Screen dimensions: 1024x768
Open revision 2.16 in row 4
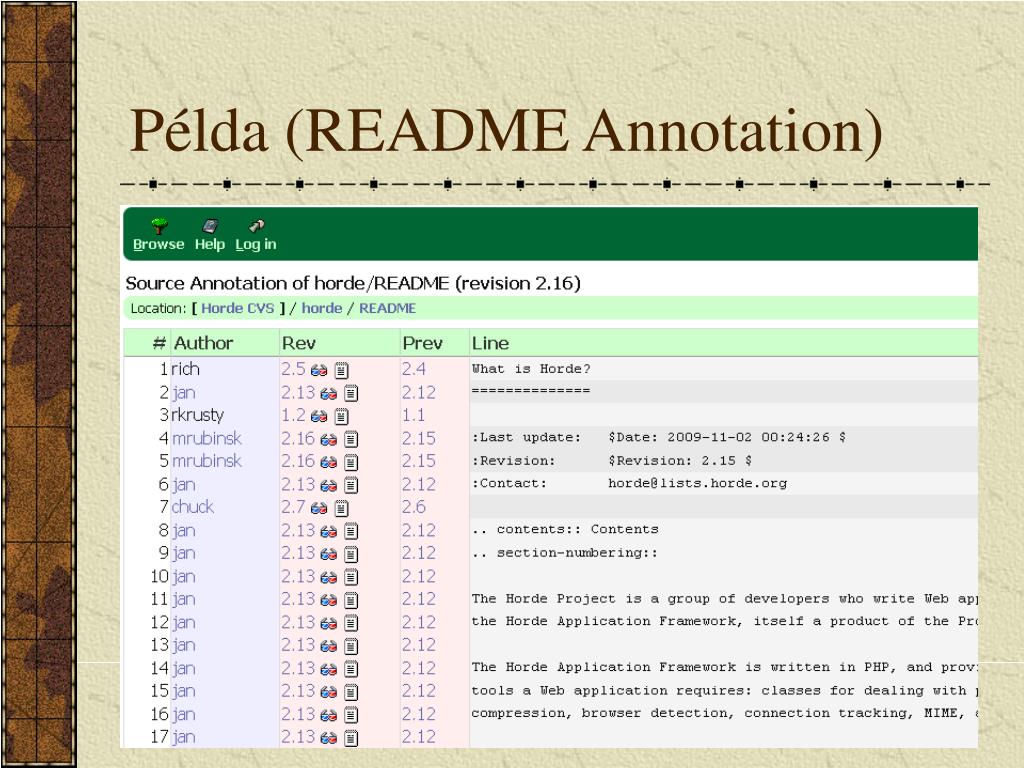click(x=298, y=438)
